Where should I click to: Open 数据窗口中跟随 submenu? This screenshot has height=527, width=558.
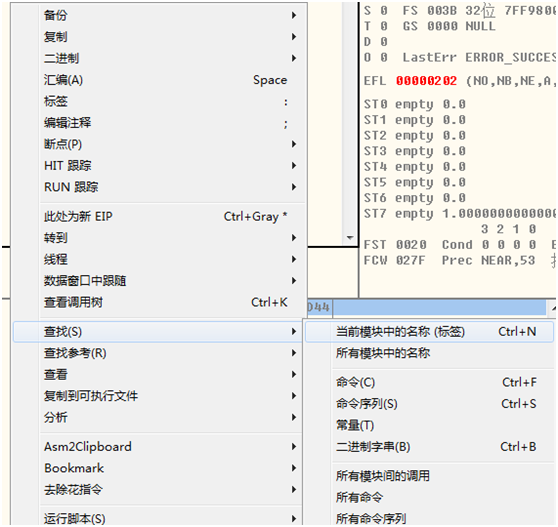pos(158,281)
